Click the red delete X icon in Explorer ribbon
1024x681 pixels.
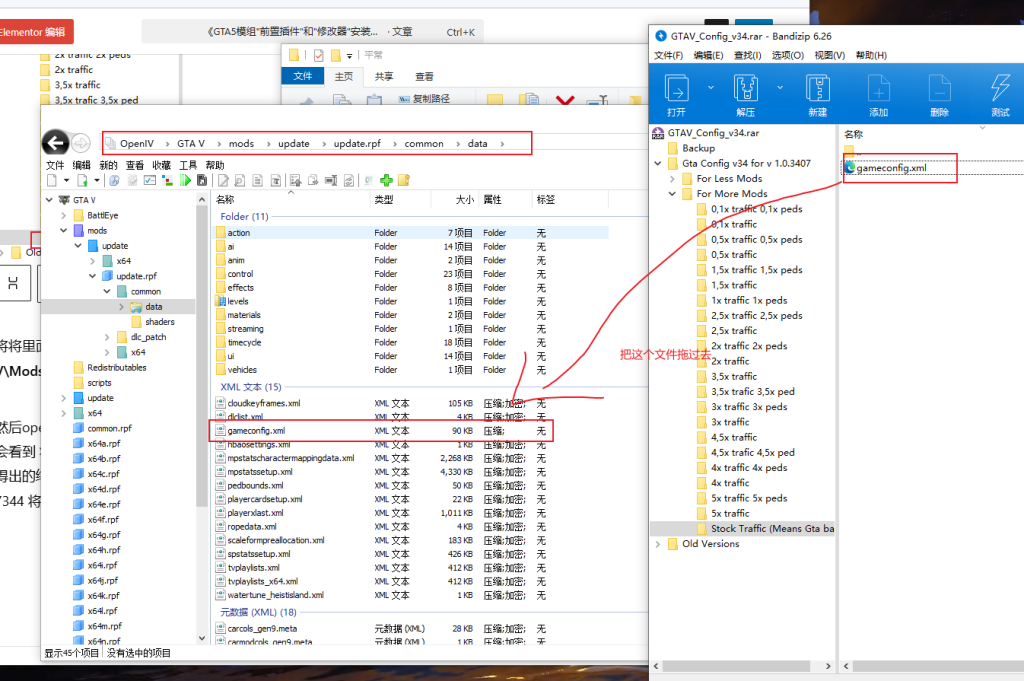[x=565, y=100]
